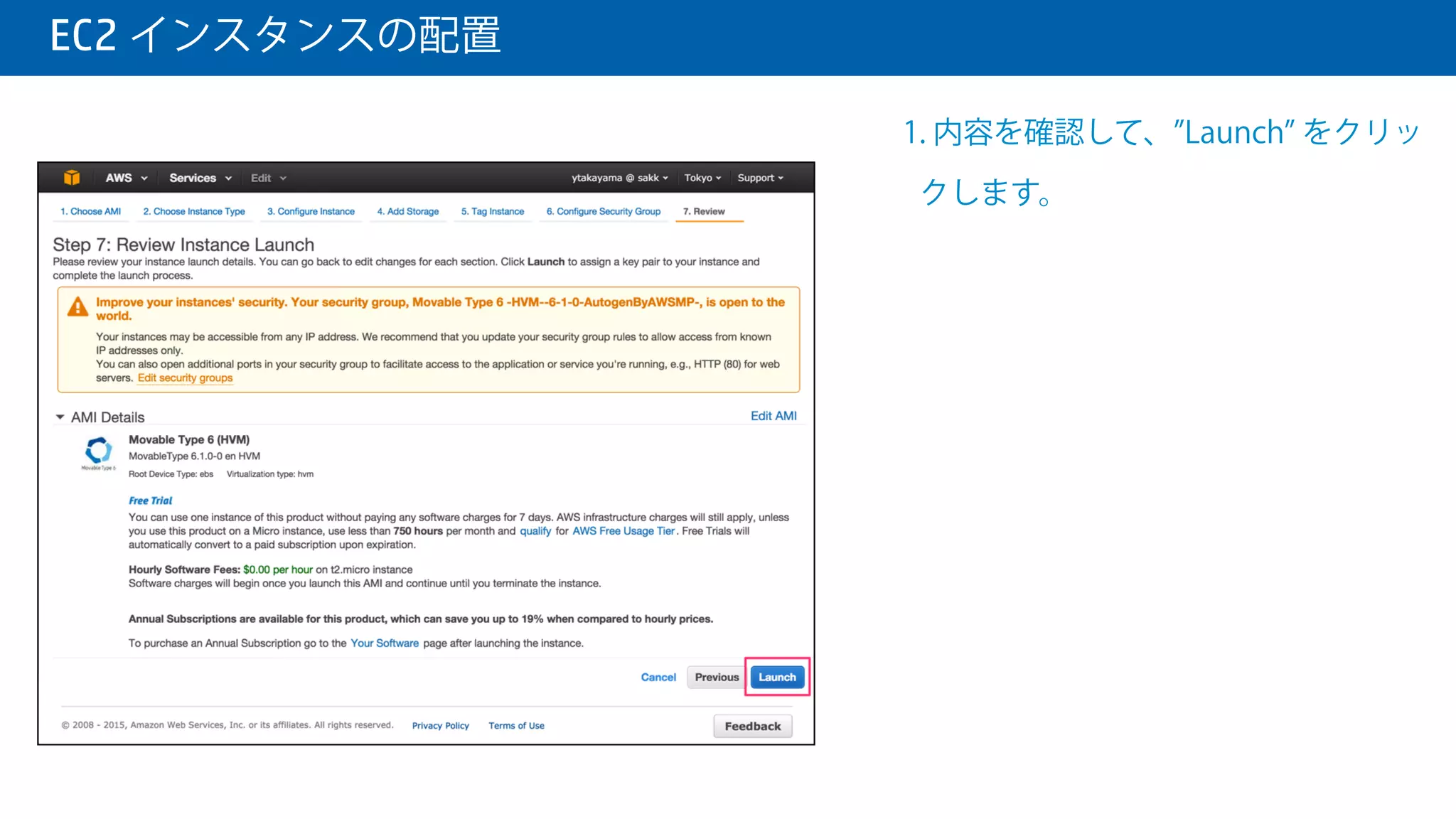This screenshot has height=819, width=1456.
Task: Click the Previous button
Action: [717, 678]
